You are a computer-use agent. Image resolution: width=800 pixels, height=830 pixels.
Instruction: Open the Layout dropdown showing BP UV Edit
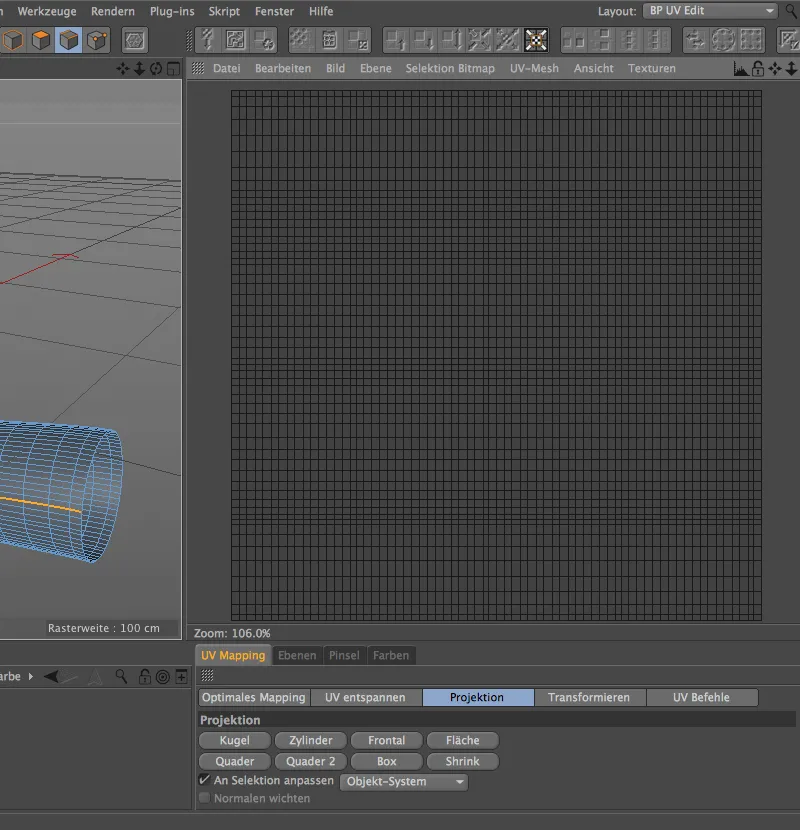710,11
